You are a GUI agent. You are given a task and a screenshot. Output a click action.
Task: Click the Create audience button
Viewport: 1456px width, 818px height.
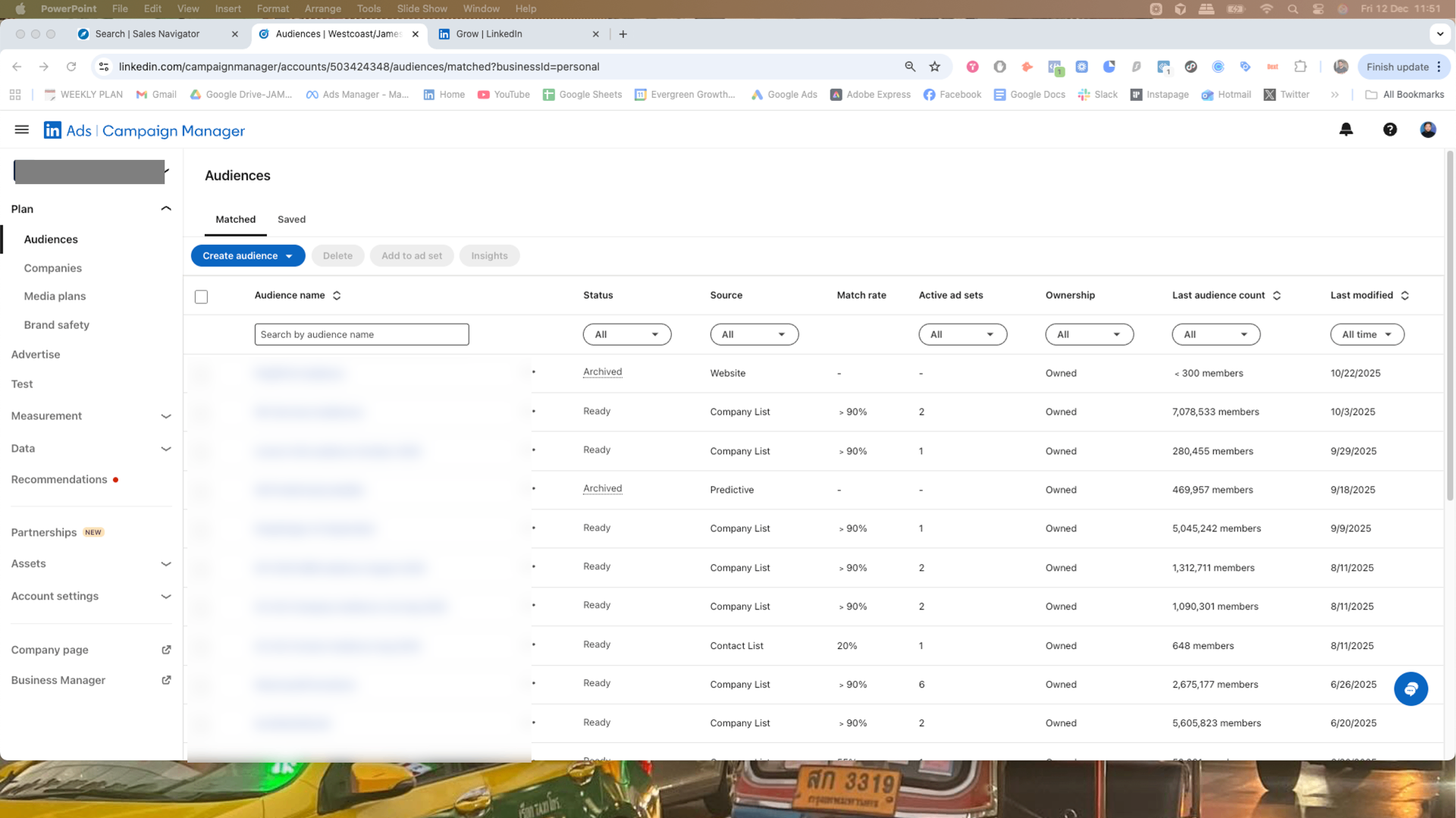(248, 255)
